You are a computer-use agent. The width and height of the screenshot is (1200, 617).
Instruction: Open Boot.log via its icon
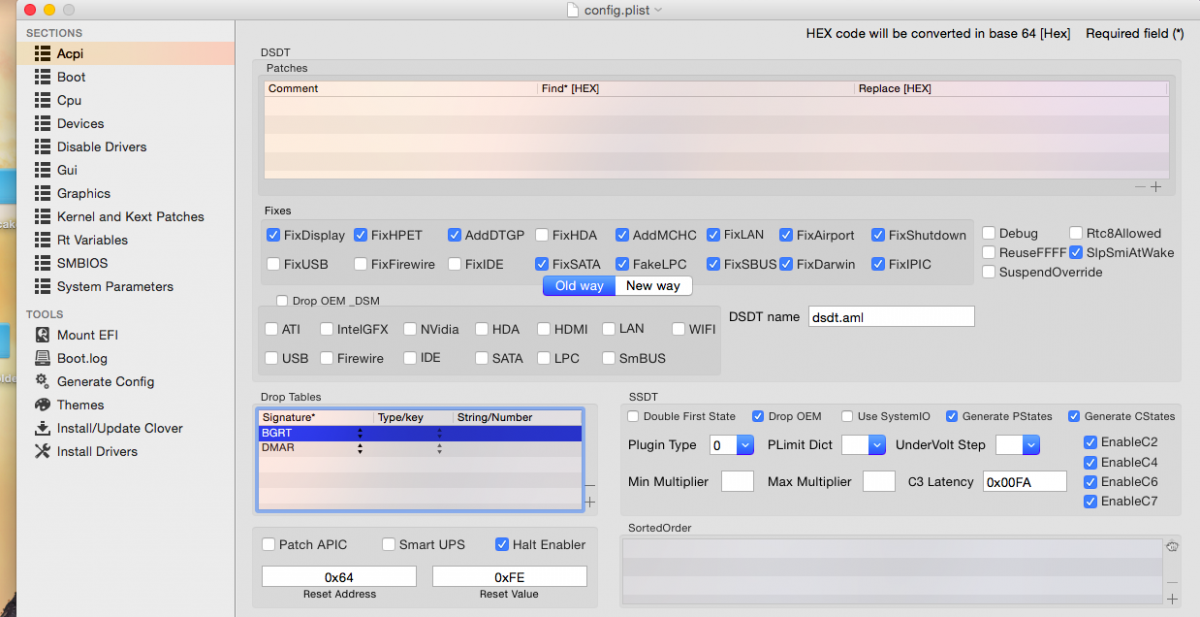pyautogui.click(x=42, y=358)
